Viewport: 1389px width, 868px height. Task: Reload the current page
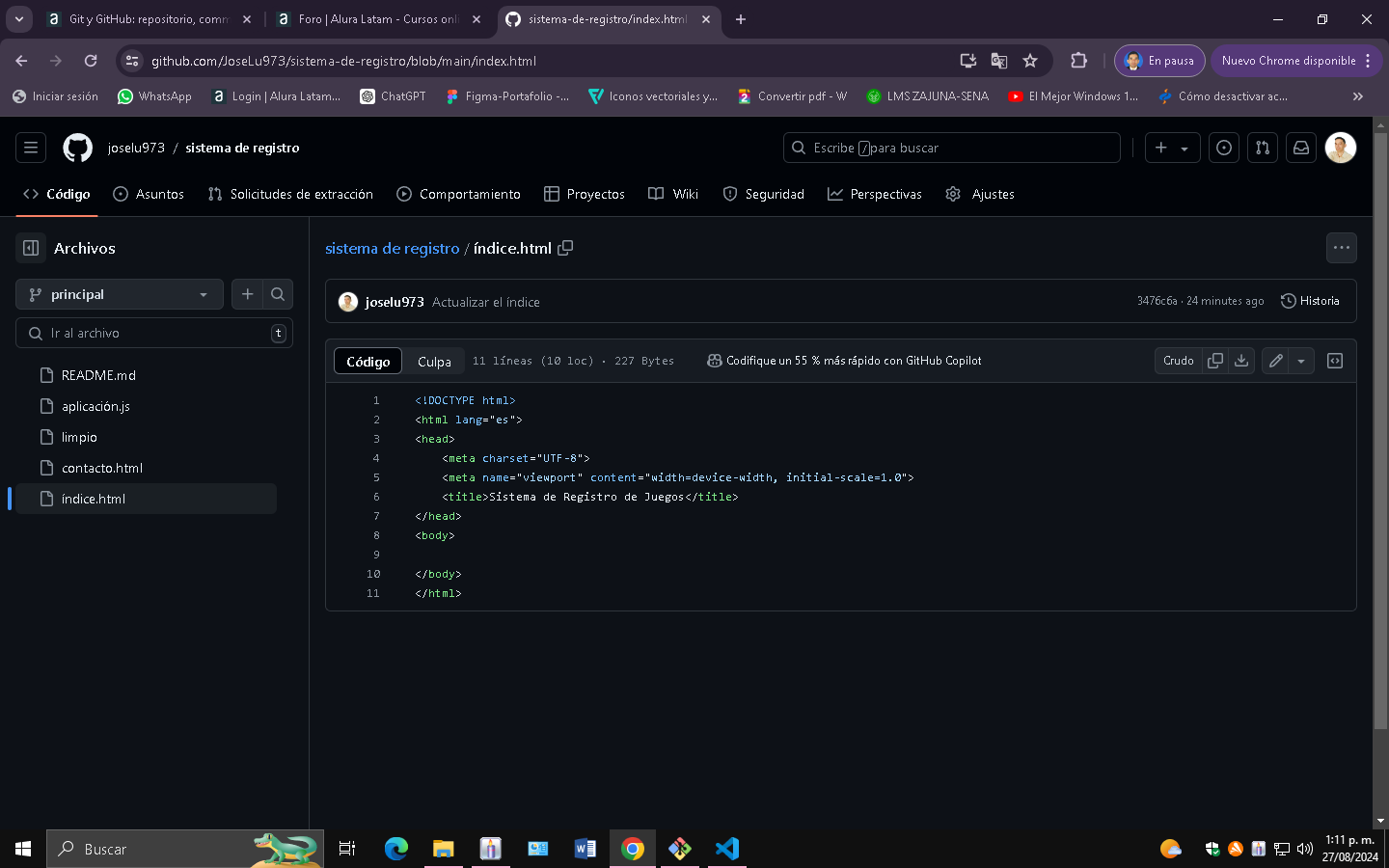coord(91,61)
